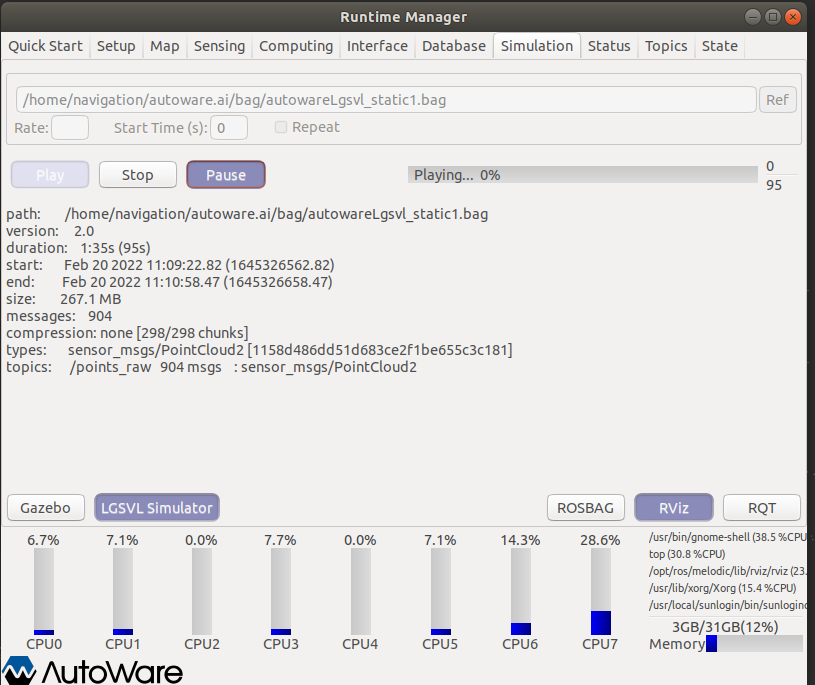
Task: Click the Memory usage bar
Action: [x=754, y=643]
